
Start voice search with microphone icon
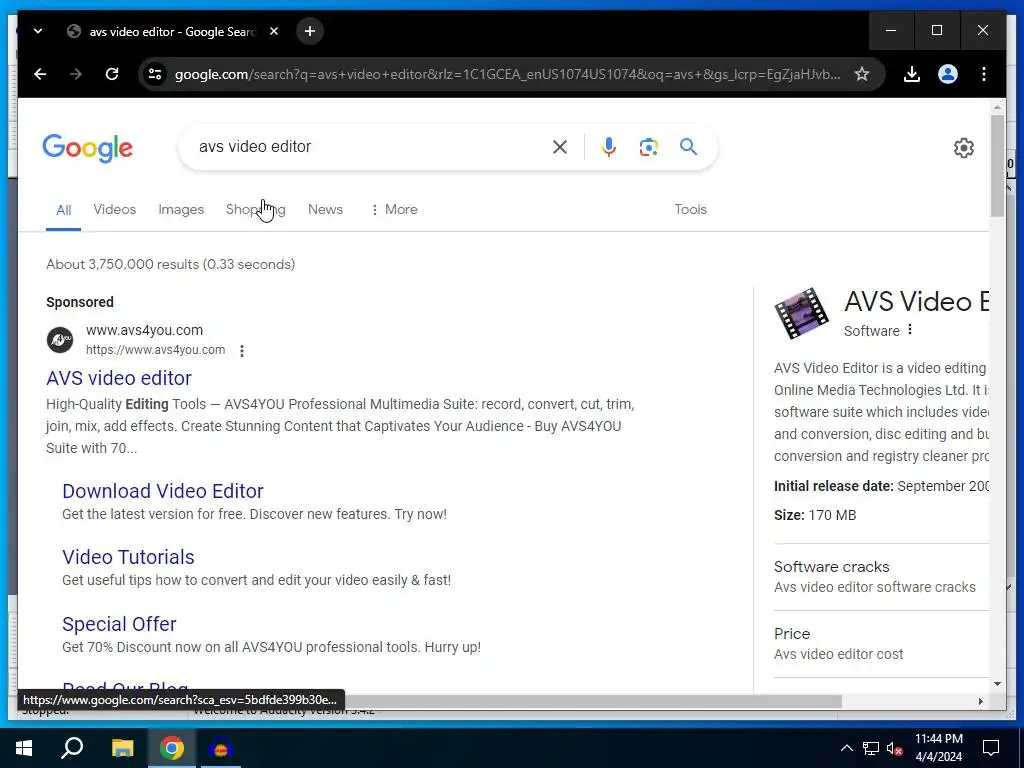click(609, 147)
